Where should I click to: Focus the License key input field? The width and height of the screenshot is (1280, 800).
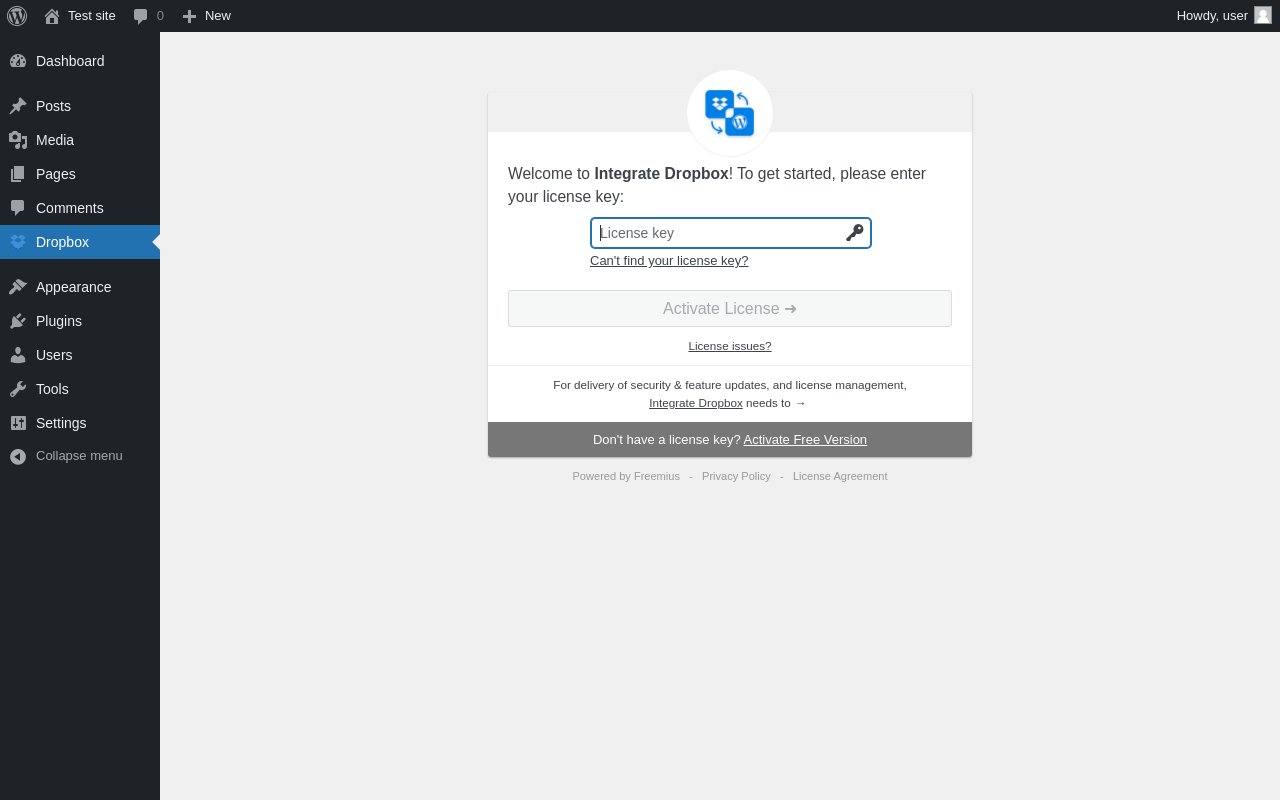pos(731,233)
